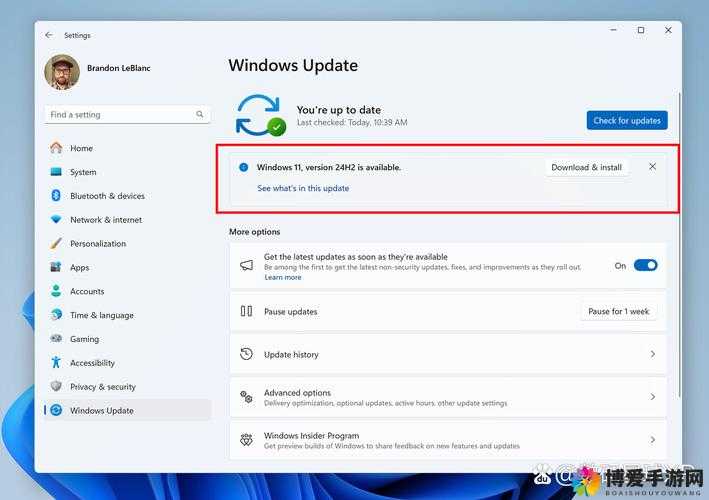Click the Bluetooth & devices icon
The height and width of the screenshot is (500, 709).
pos(56,195)
